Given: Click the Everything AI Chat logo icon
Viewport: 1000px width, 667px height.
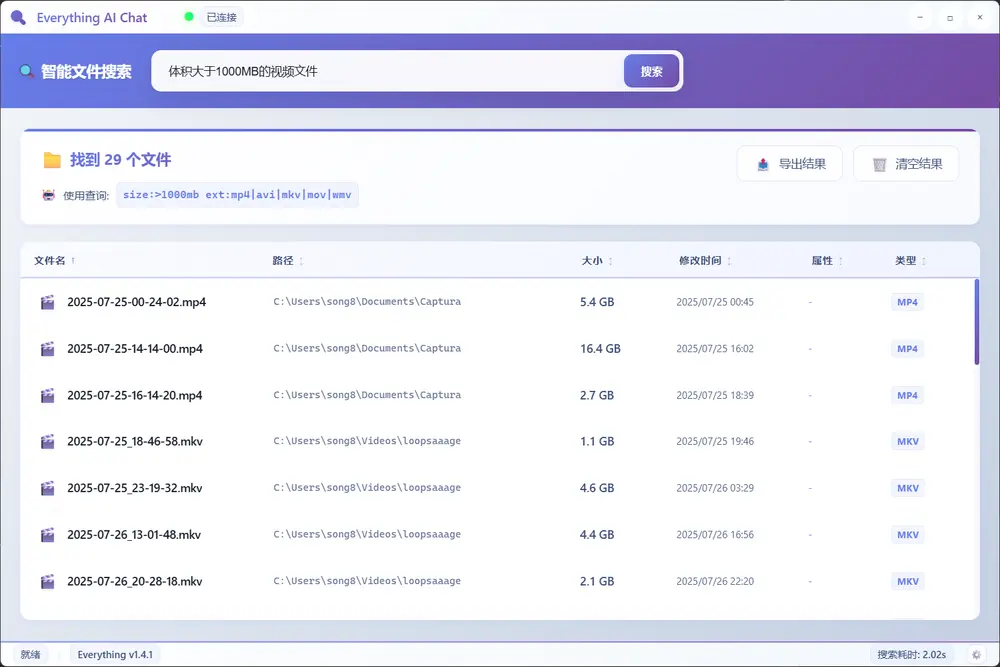Looking at the screenshot, I should click(x=18, y=18).
